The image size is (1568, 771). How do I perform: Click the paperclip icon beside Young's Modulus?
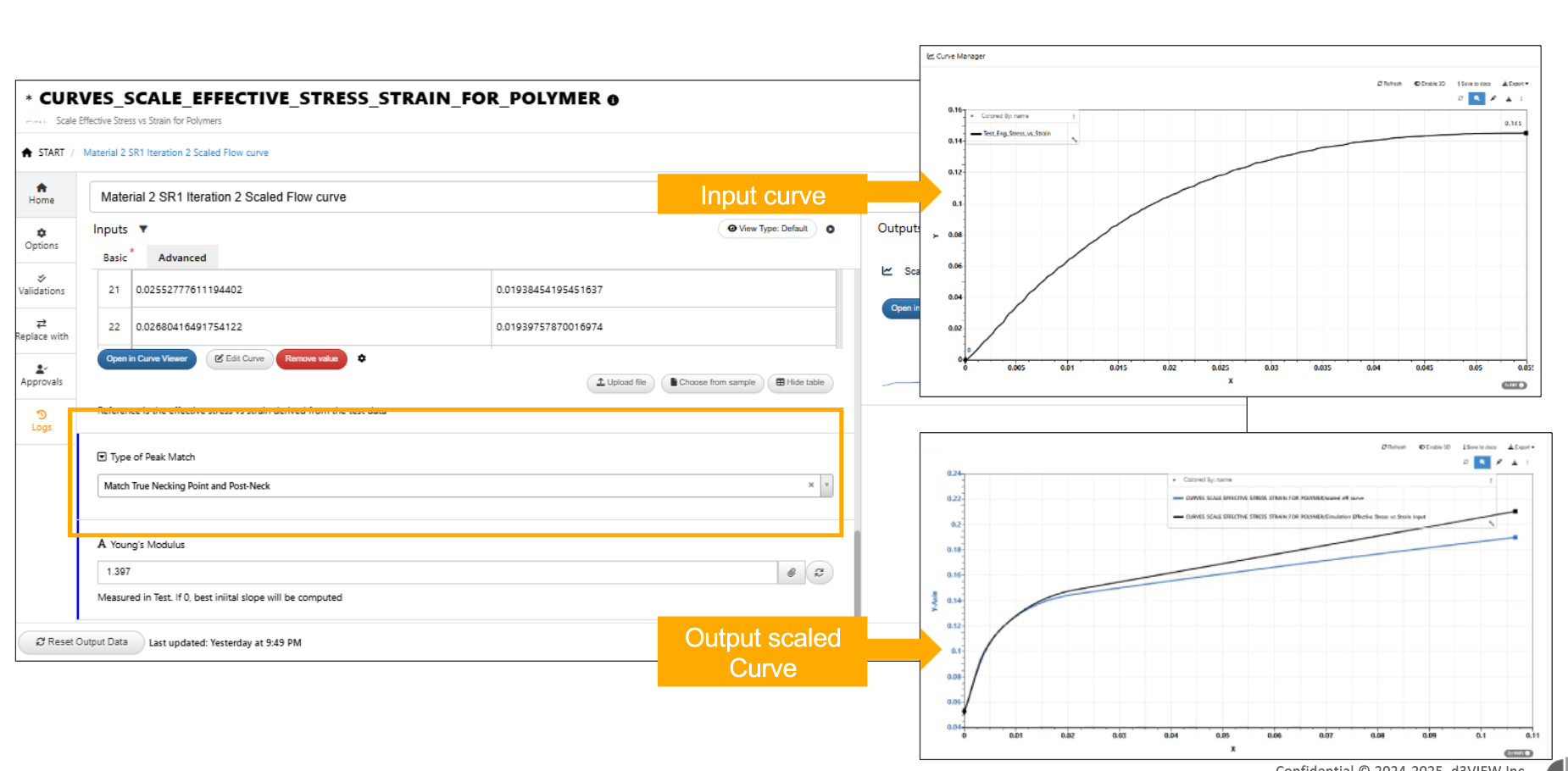point(791,573)
